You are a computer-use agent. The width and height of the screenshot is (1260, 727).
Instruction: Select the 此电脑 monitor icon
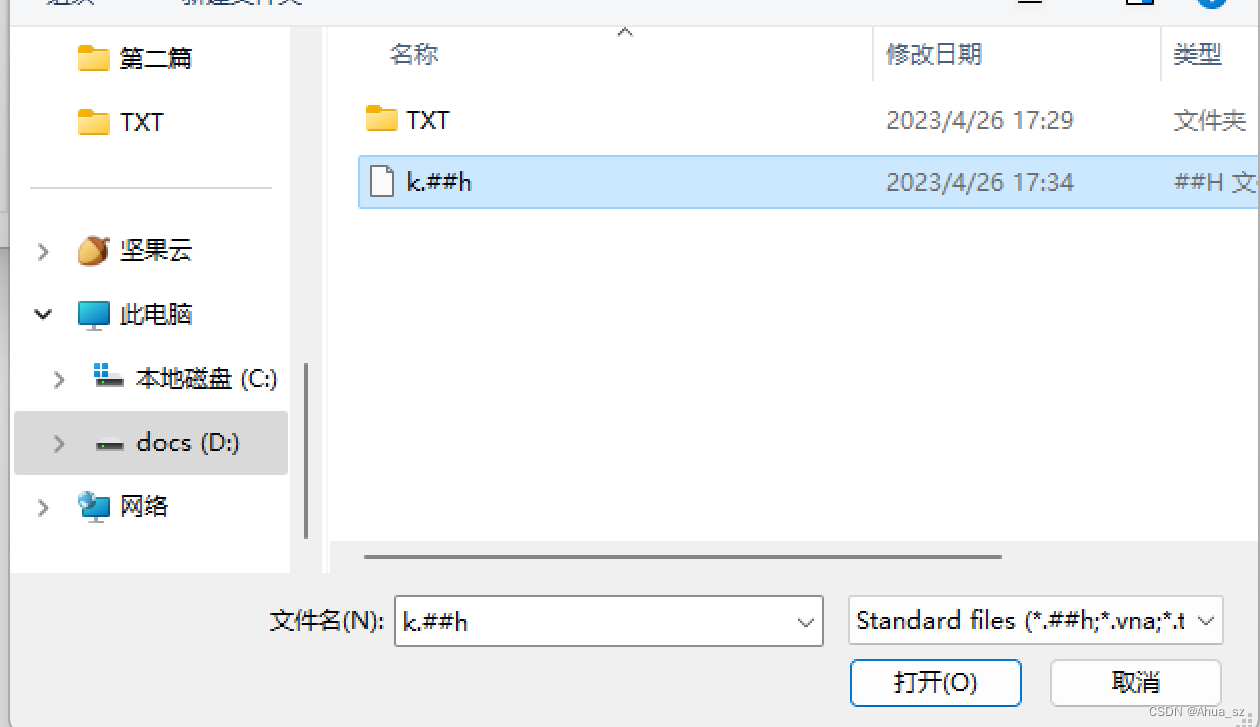(94, 315)
